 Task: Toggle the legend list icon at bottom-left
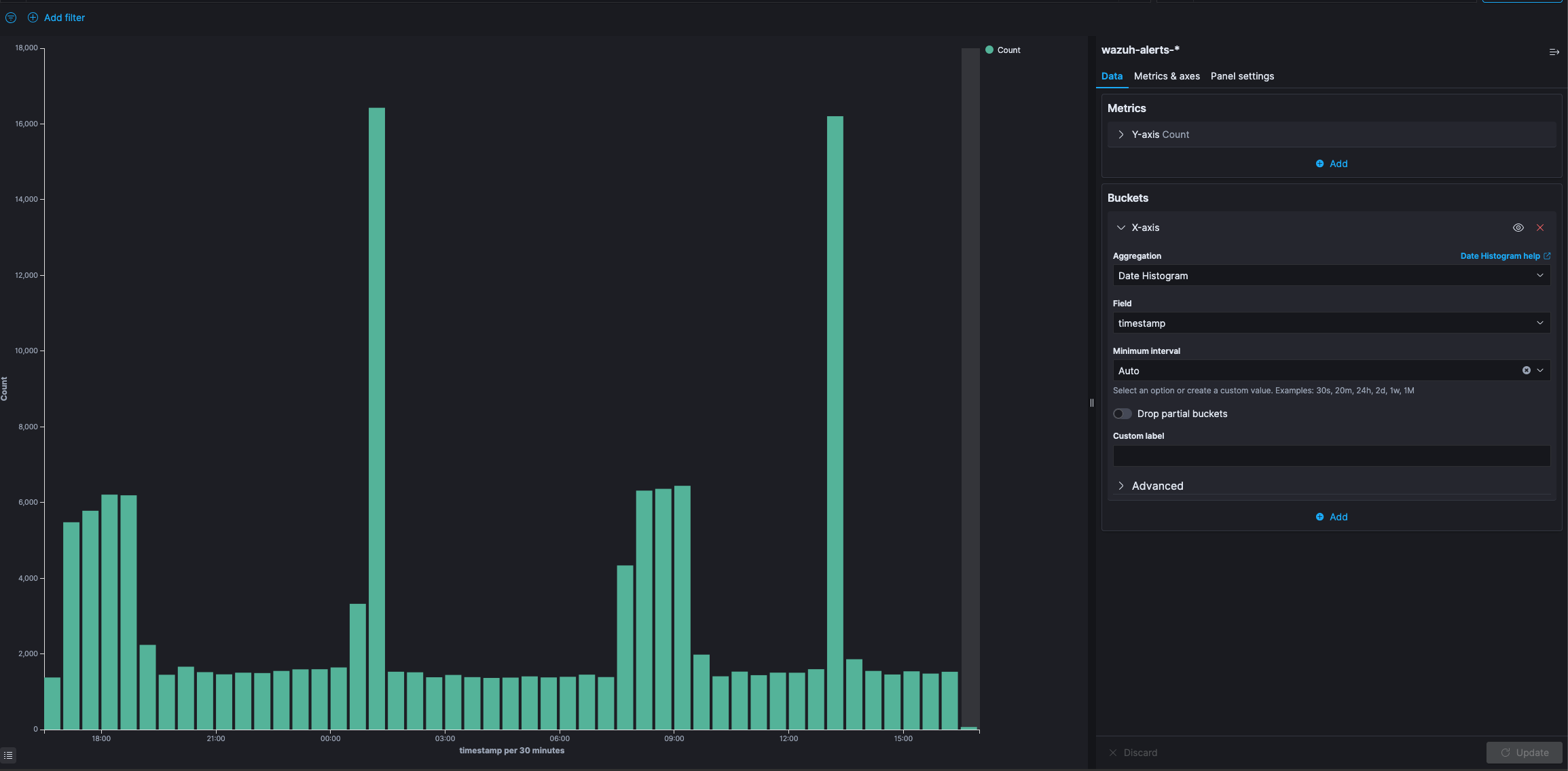pos(8,755)
